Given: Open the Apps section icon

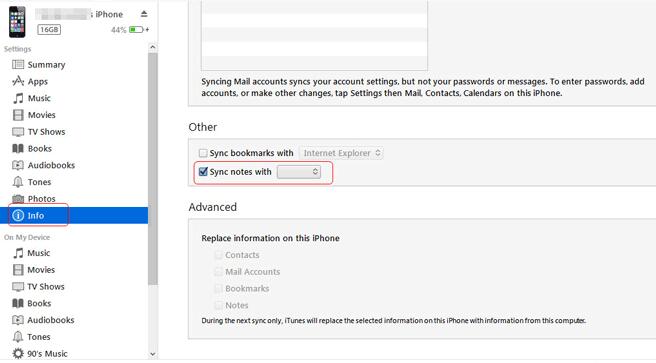Looking at the screenshot, I should [18, 81].
